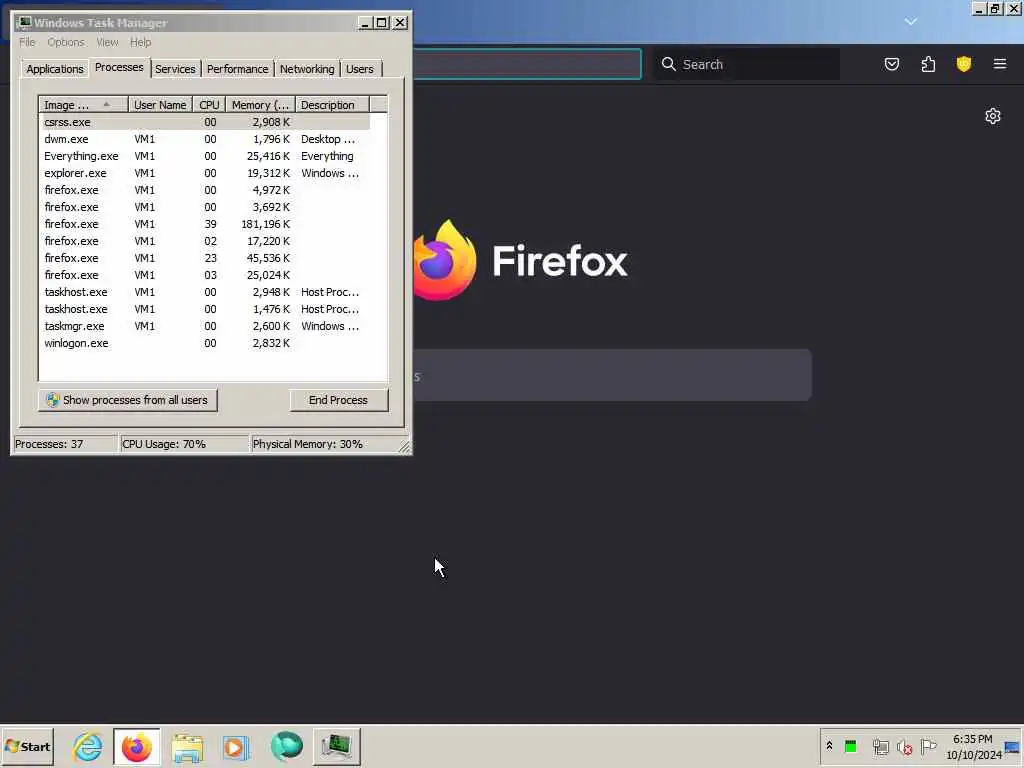The image size is (1024, 768).
Task: Click Show processes from all users
Action: (x=128, y=400)
